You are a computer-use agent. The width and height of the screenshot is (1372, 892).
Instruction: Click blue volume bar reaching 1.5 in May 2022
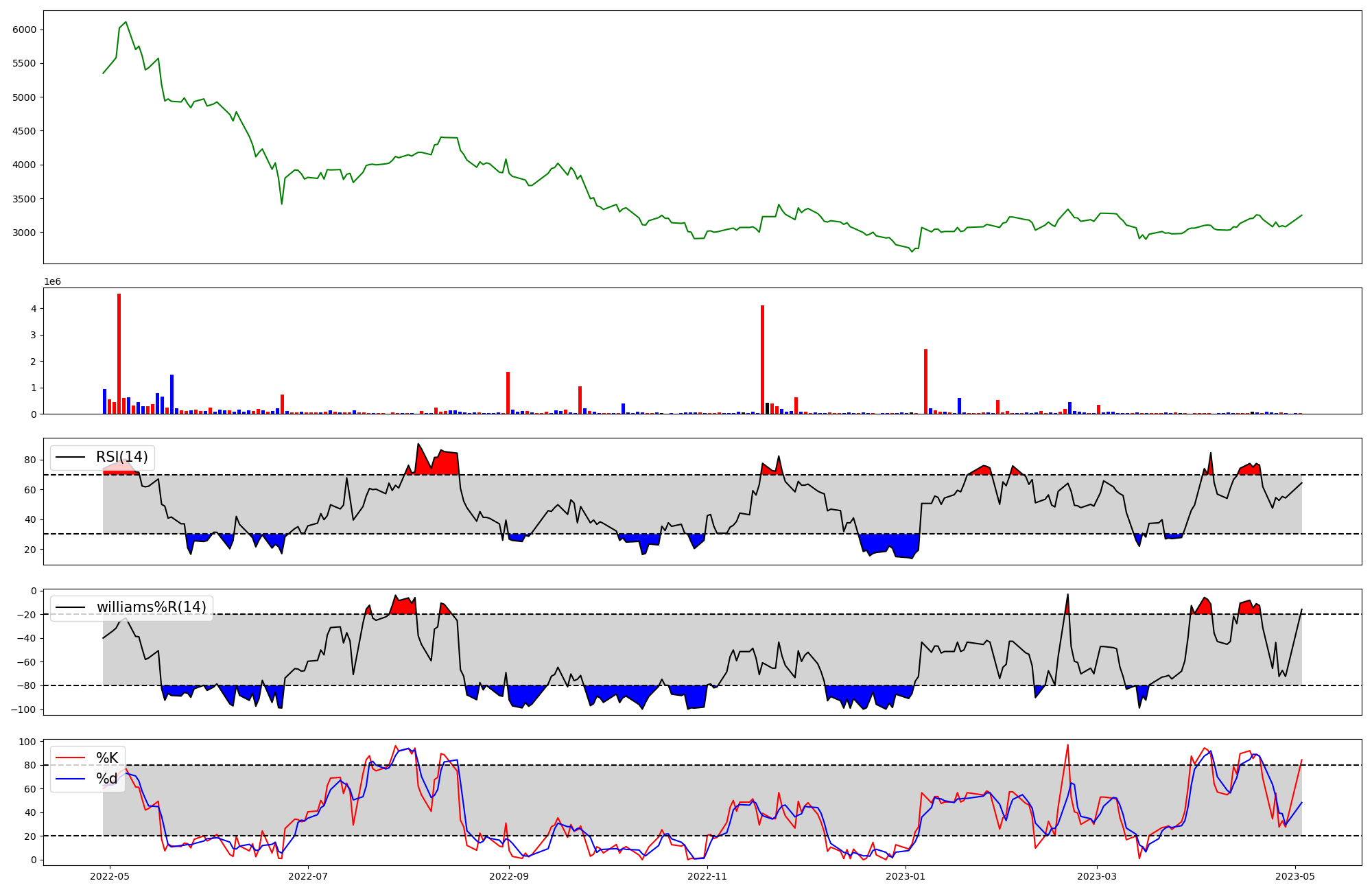point(171,394)
